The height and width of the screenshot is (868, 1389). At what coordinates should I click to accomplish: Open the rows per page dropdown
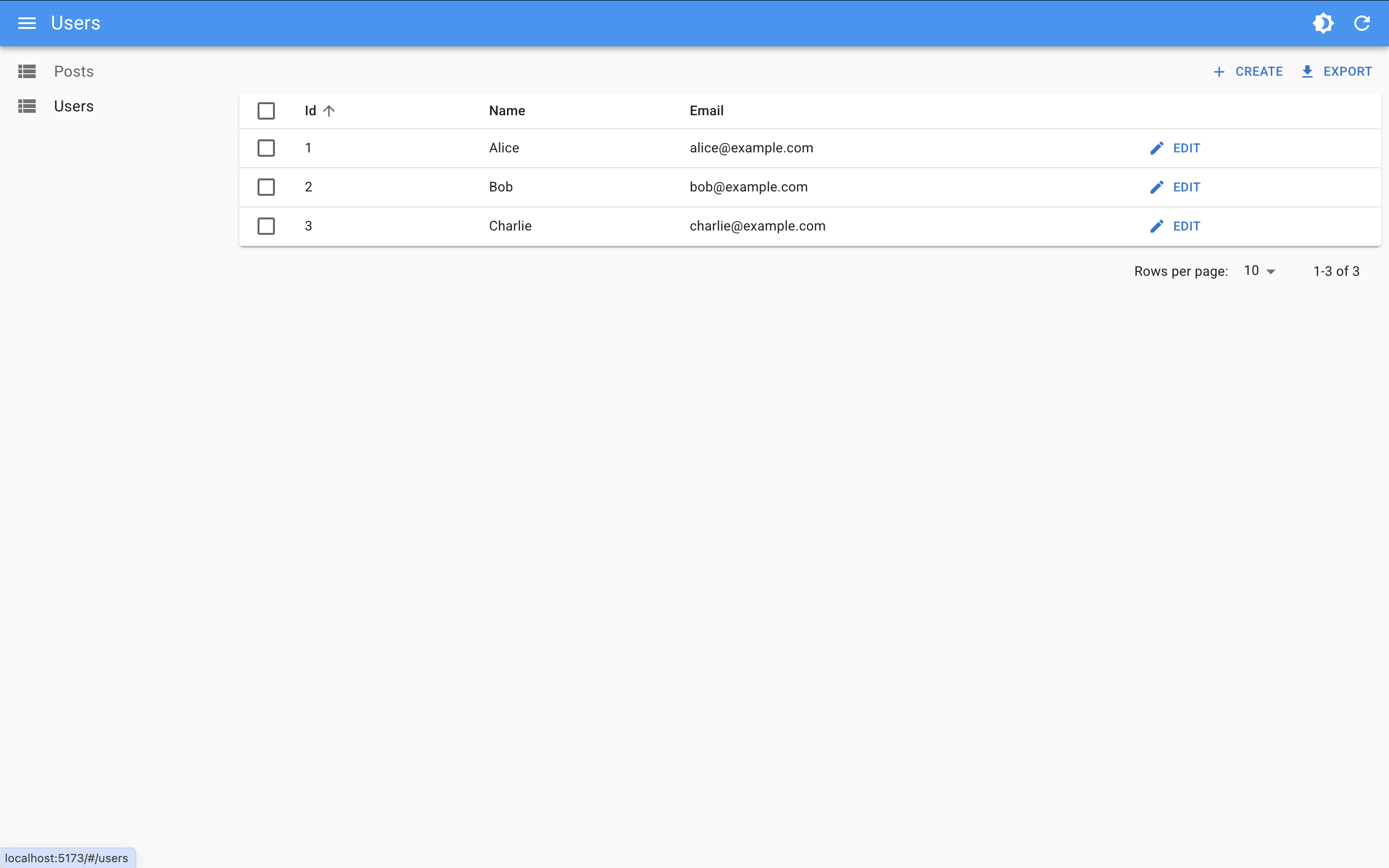pyautogui.click(x=1259, y=271)
